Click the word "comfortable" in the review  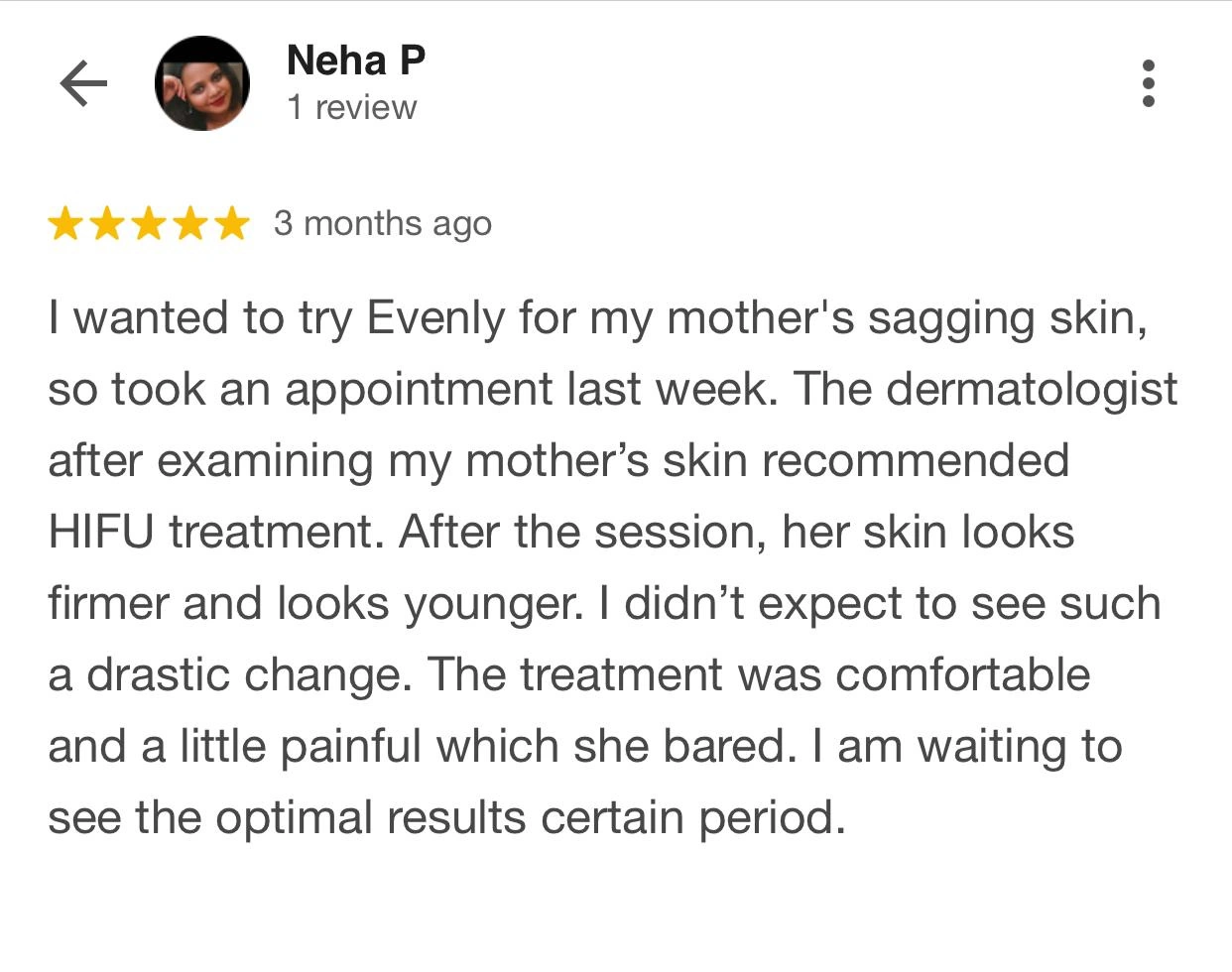click(x=963, y=675)
